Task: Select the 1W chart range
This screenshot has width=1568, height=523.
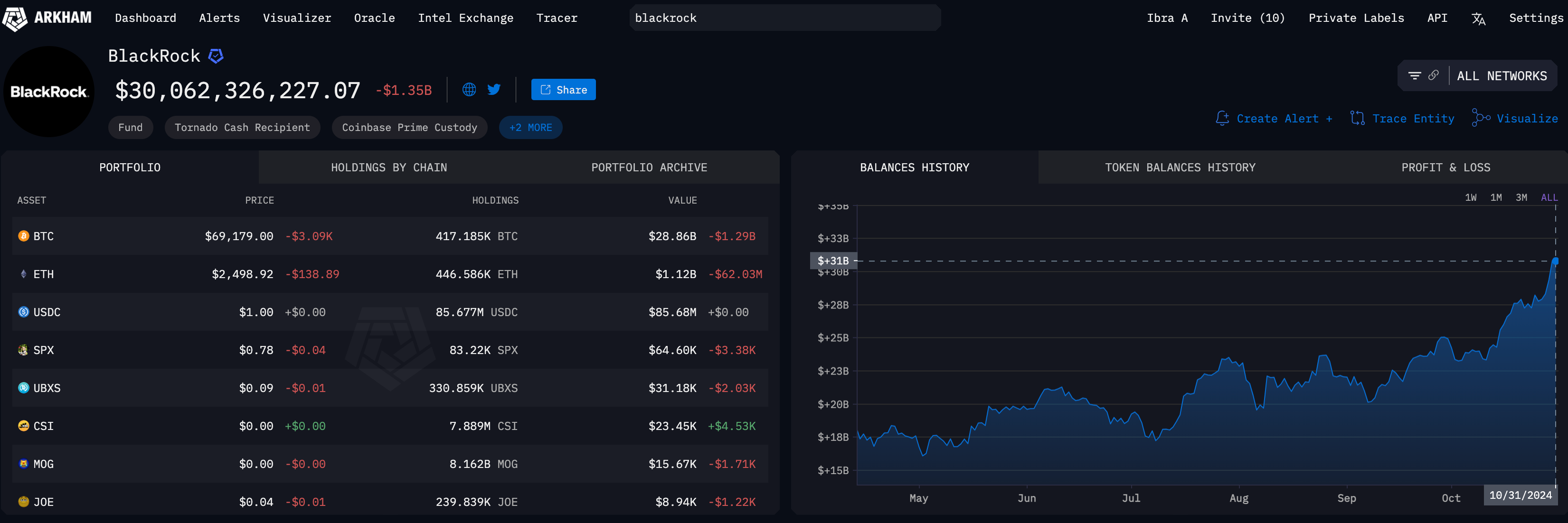Action: point(1471,197)
